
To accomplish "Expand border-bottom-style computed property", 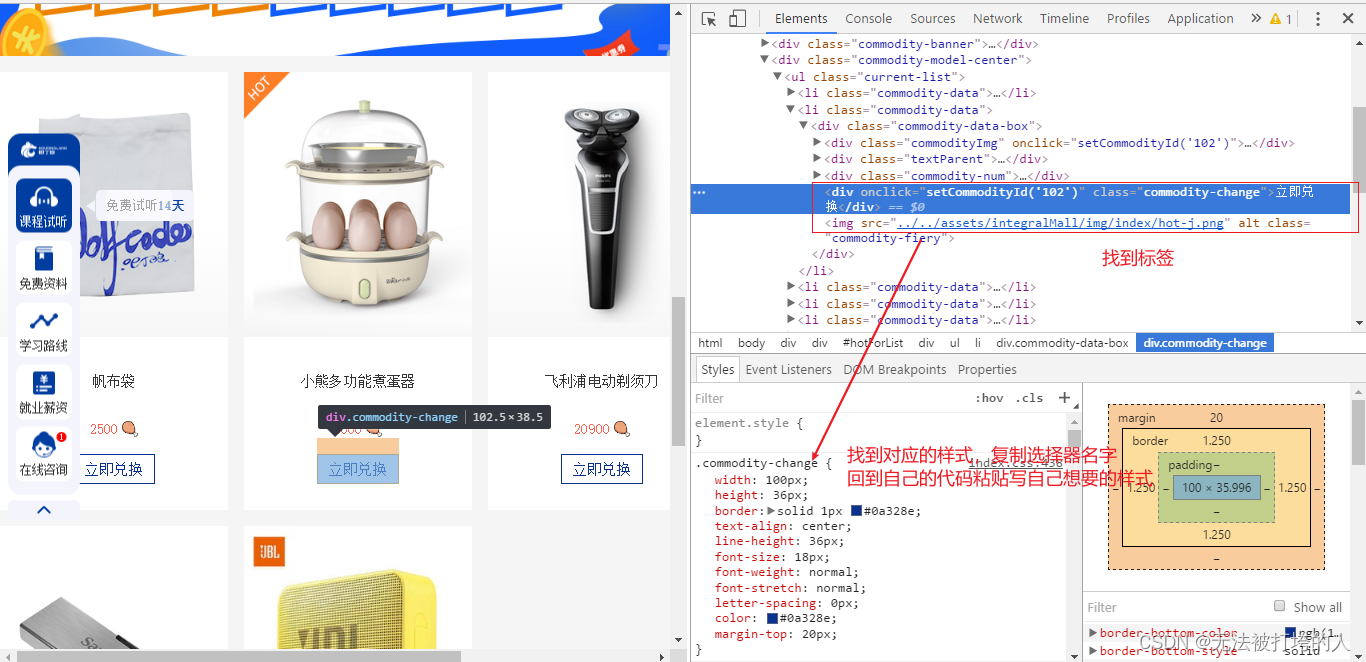I will pos(1093,651).
